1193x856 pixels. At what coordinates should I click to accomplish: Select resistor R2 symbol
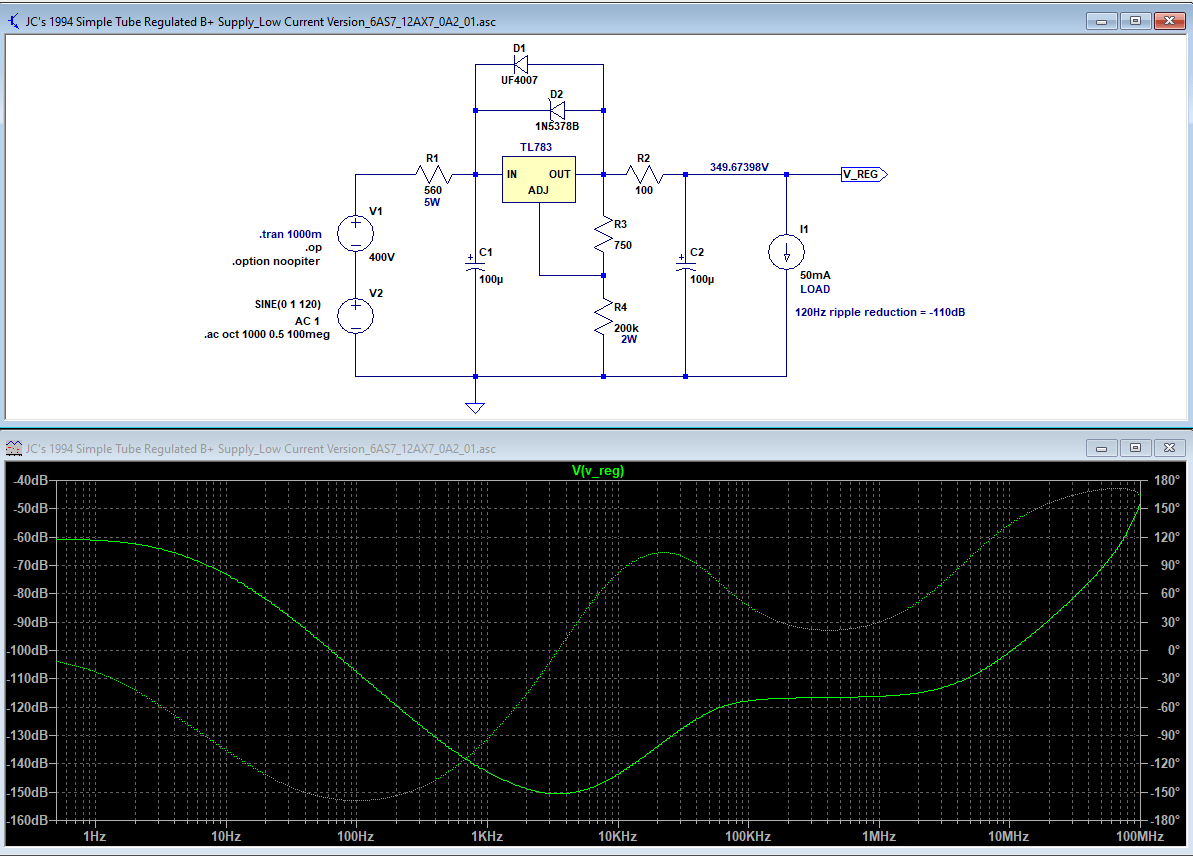click(644, 174)
